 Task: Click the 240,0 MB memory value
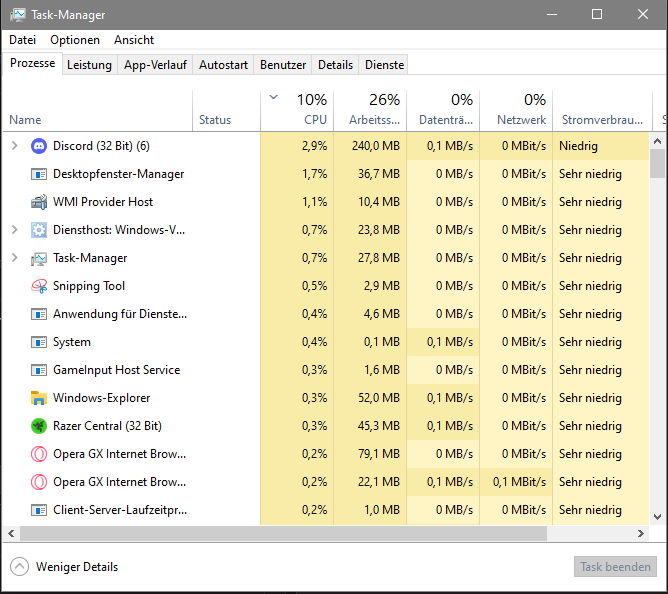click(376, 146)
